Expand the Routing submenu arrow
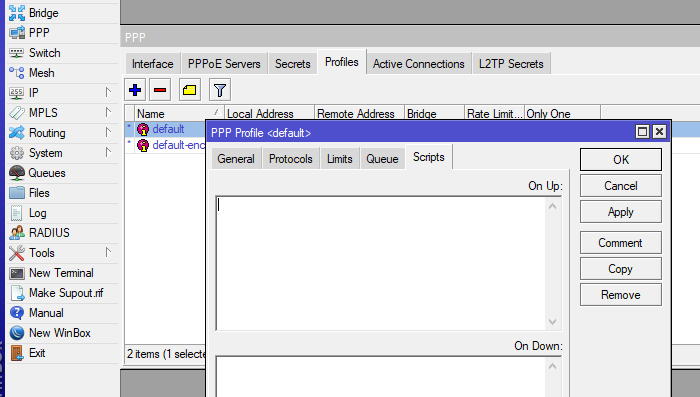Screen dimensions: 700x397 [108, 132]
